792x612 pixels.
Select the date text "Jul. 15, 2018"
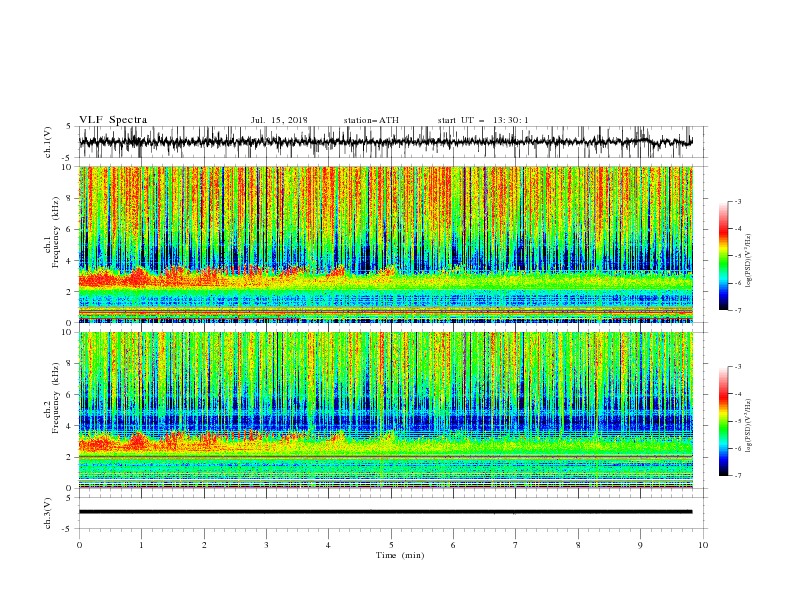[279, 120]
